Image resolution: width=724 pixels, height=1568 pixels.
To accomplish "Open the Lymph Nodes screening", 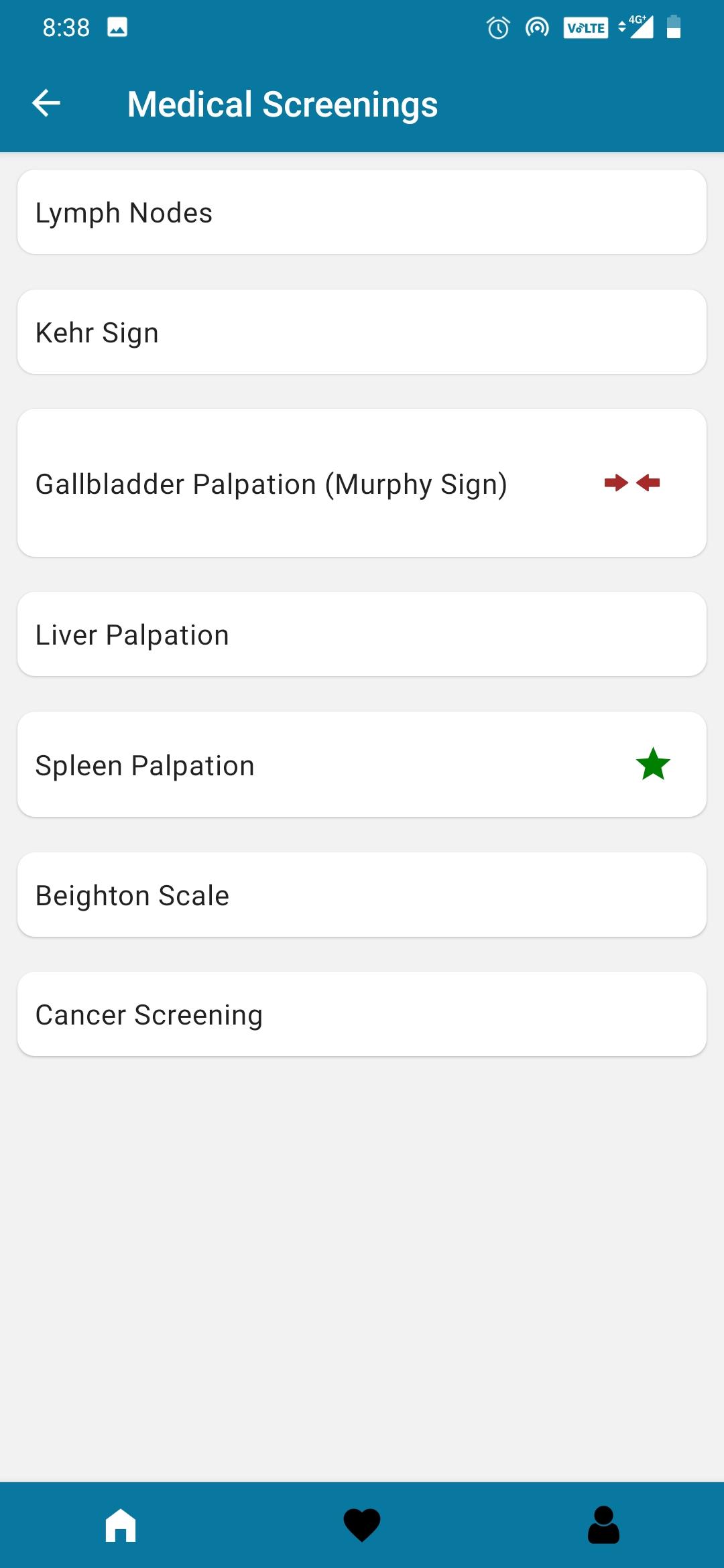I will (x=362, y=212).
